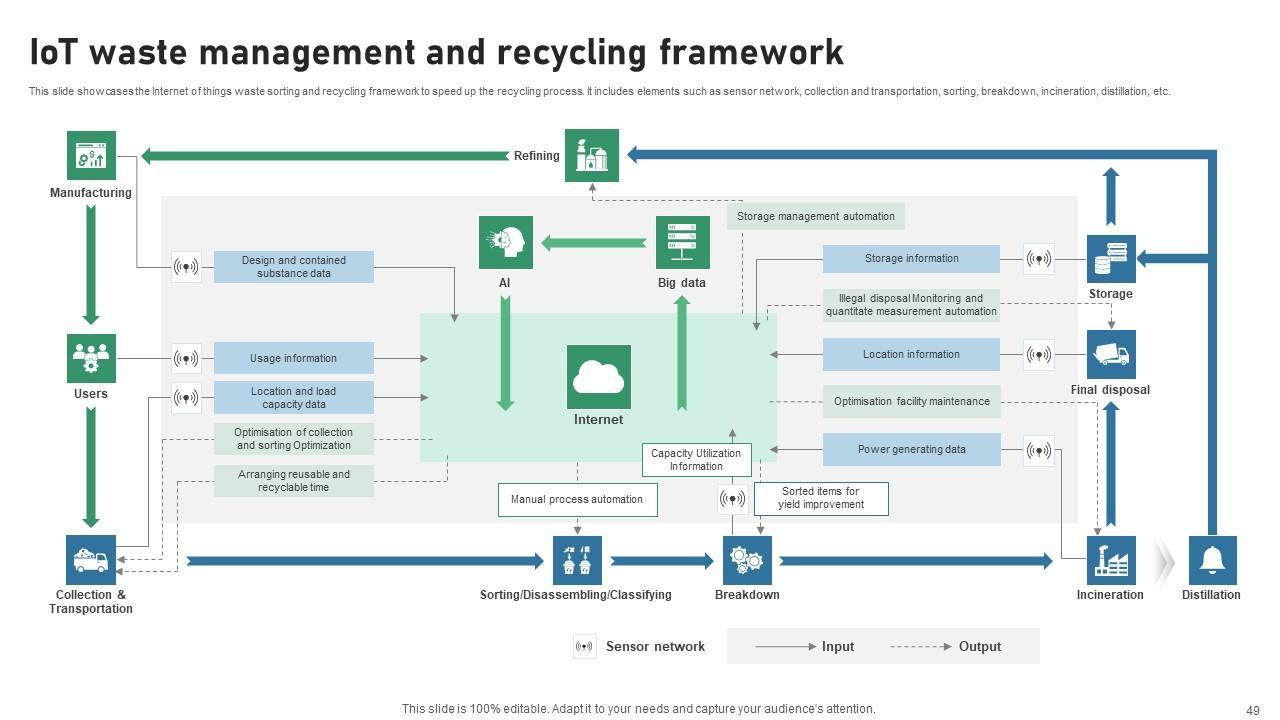The image size is (1280, 720).
Task: Select the slide title text
Action: 436,52
